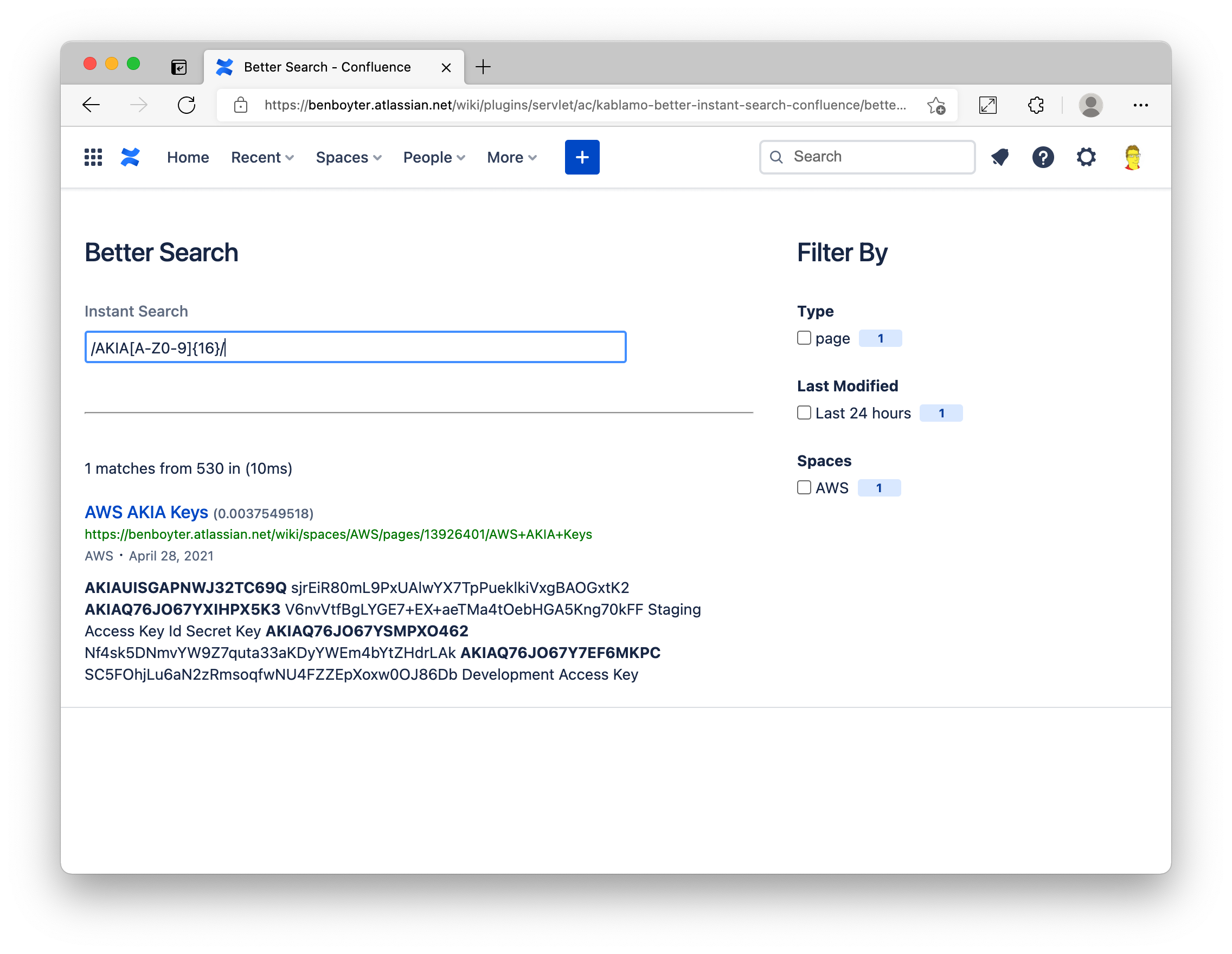Viewport: 1232px width, 954px height.
Task: Open Confluence settings gear icon
Action: coord(1086,157)
